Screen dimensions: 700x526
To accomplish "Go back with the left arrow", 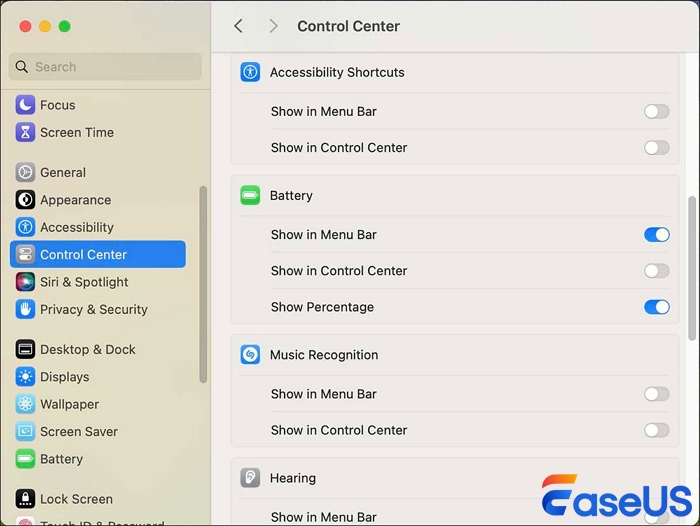I will tap(238, 26).
